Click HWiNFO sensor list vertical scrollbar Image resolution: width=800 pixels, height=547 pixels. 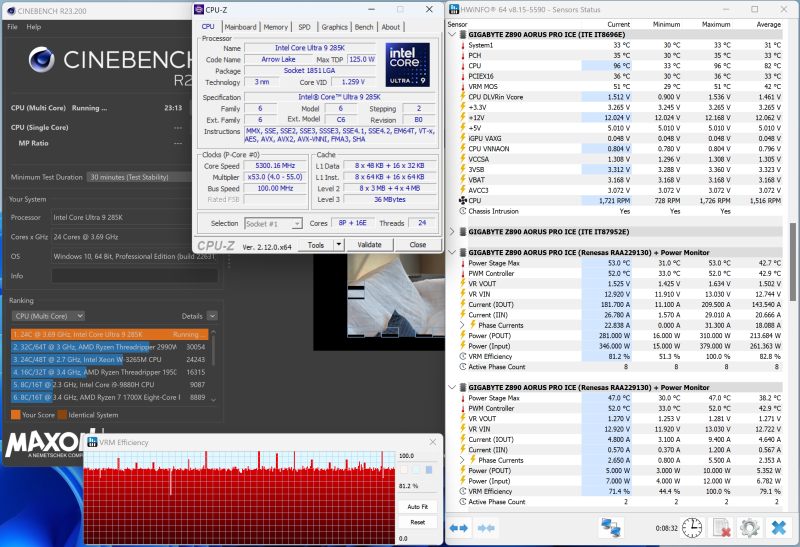click(792, 262)
